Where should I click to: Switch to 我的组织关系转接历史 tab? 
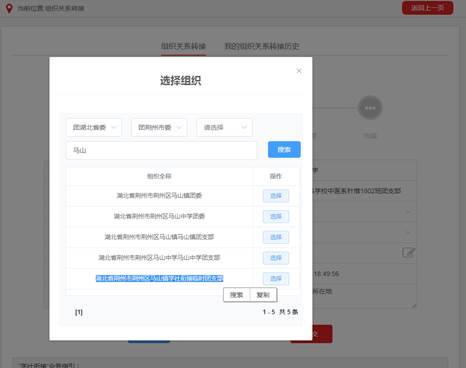(262, 46)
